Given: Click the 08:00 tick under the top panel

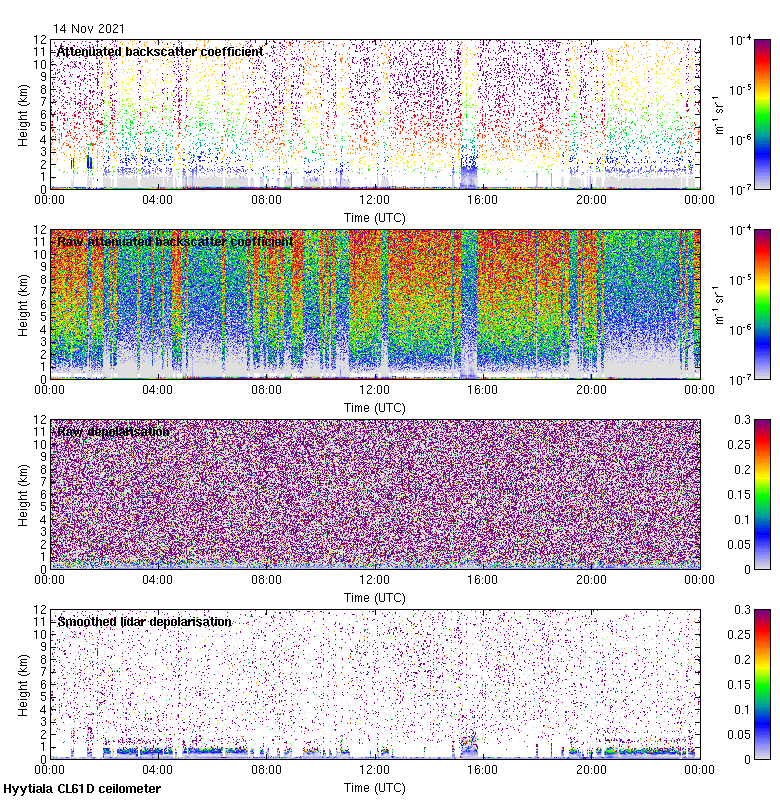Looking at the screenshot, I should [267, 199].
